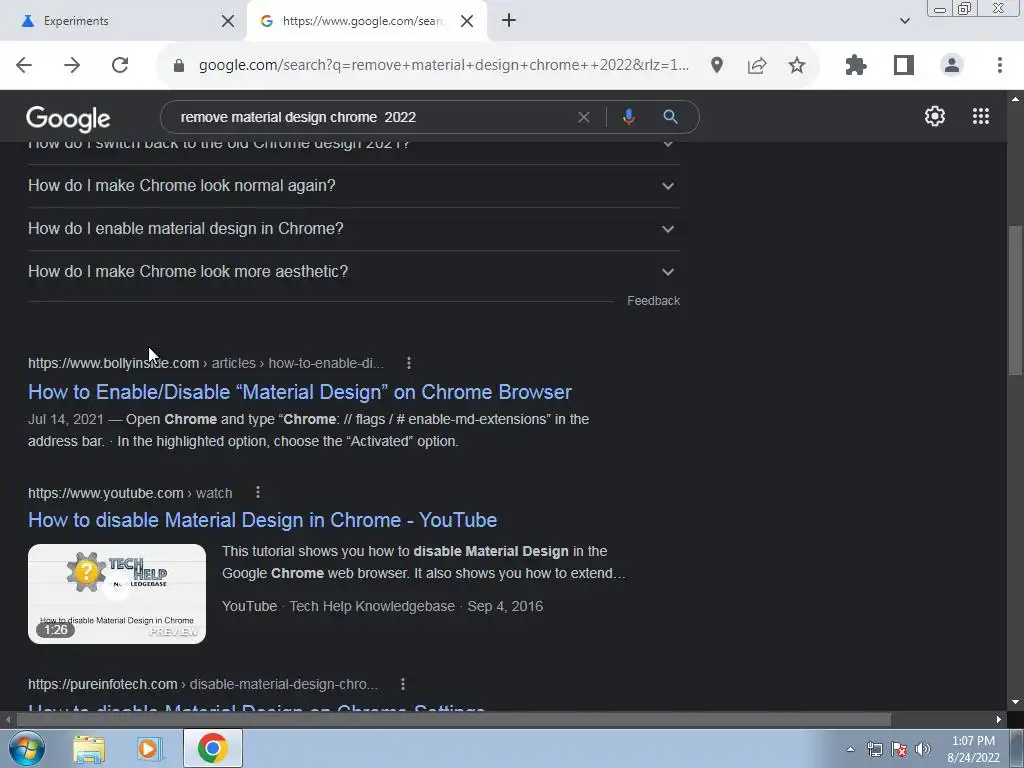Screen dimensions: 1024x768
Task: Open the Chrome profile avatar
Action: pyautogui.click(x=952, y=65)
